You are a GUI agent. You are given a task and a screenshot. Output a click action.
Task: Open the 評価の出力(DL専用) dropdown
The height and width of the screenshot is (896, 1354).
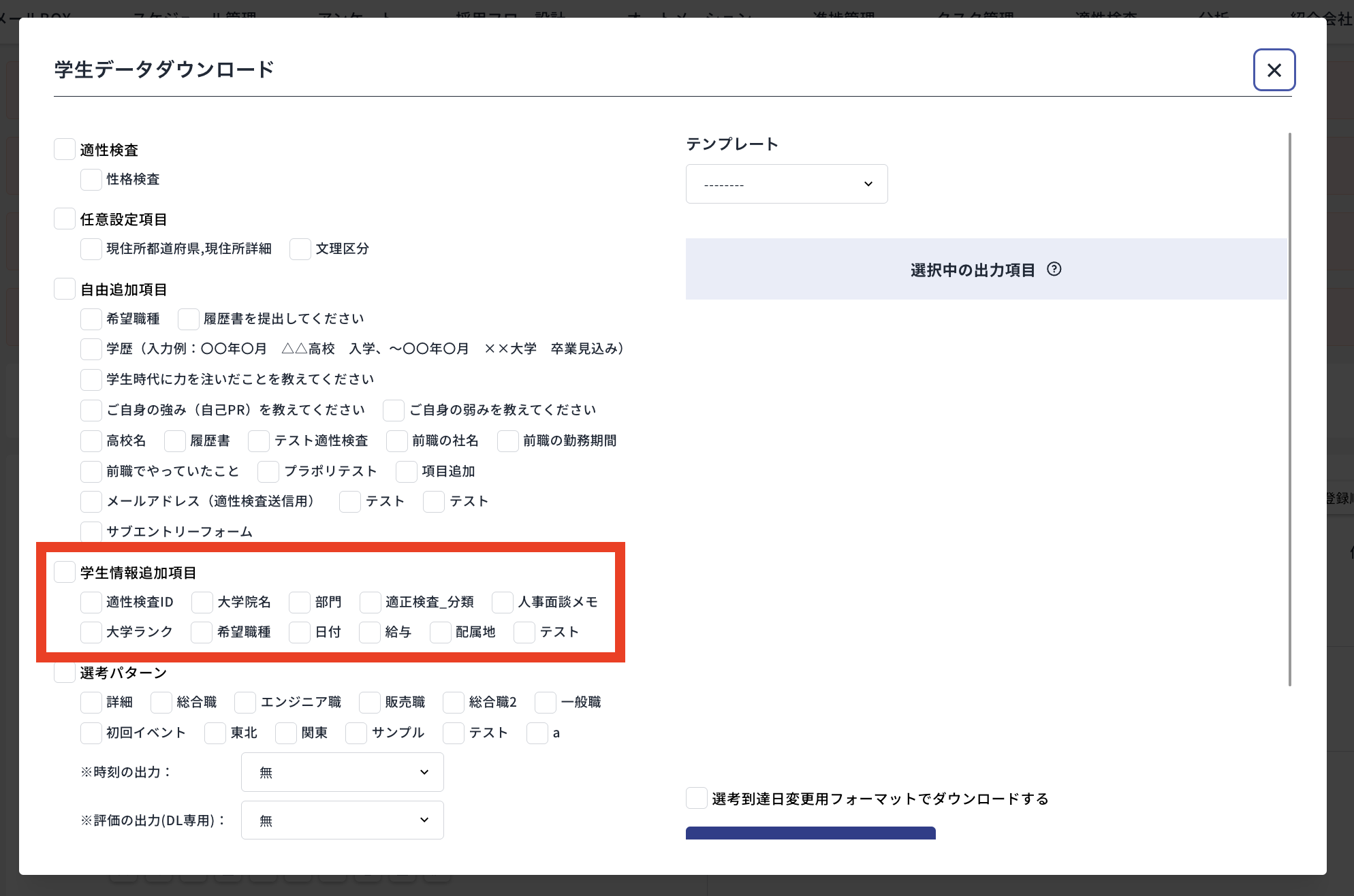click(x=342, y=820)
